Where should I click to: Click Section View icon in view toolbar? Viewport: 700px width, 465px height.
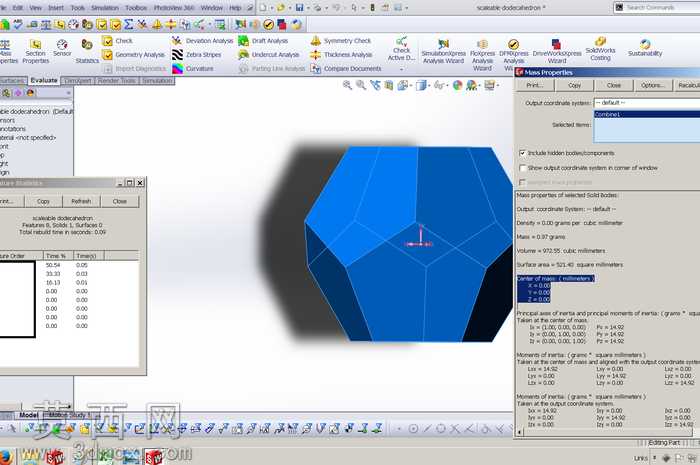[389, 85]
